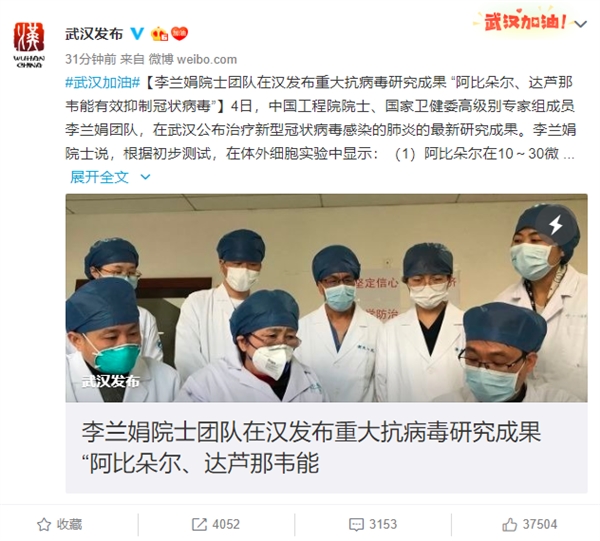The width and height of the screenshot is (600, 541).
Task: Click the red heart badge icon
Action: click(x=179, y=34)
